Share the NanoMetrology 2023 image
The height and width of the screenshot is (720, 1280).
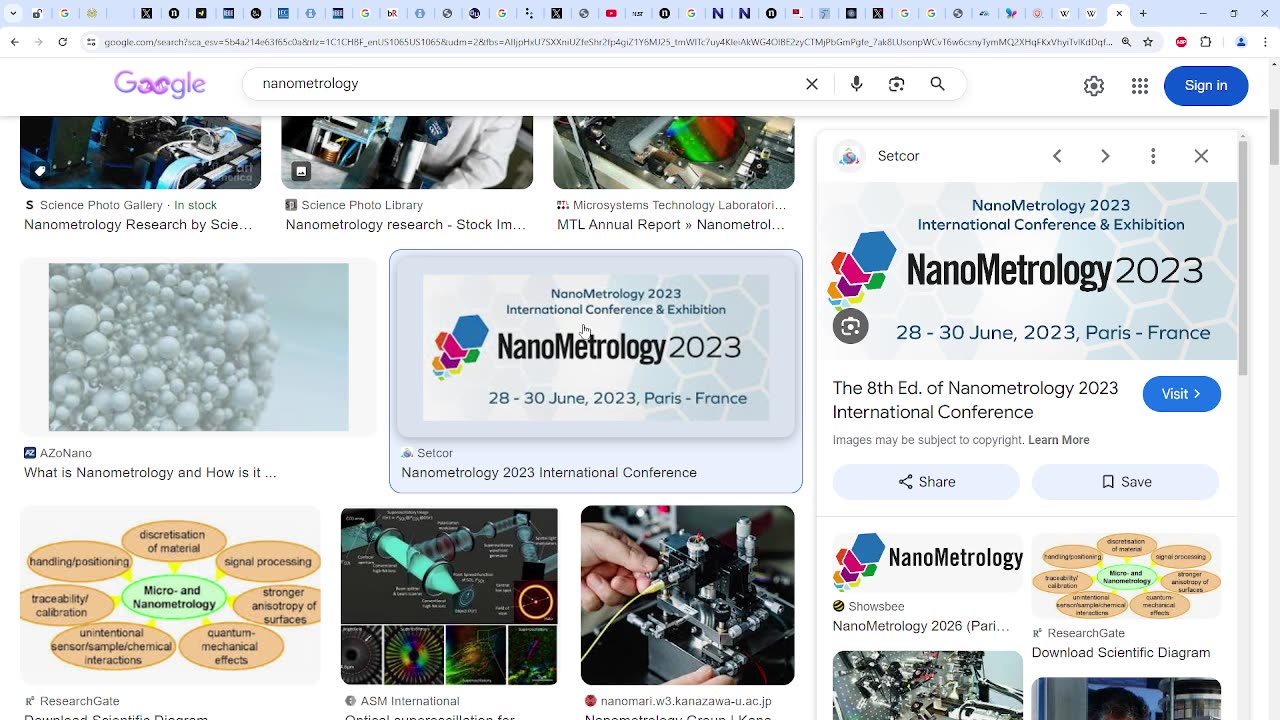926,482
